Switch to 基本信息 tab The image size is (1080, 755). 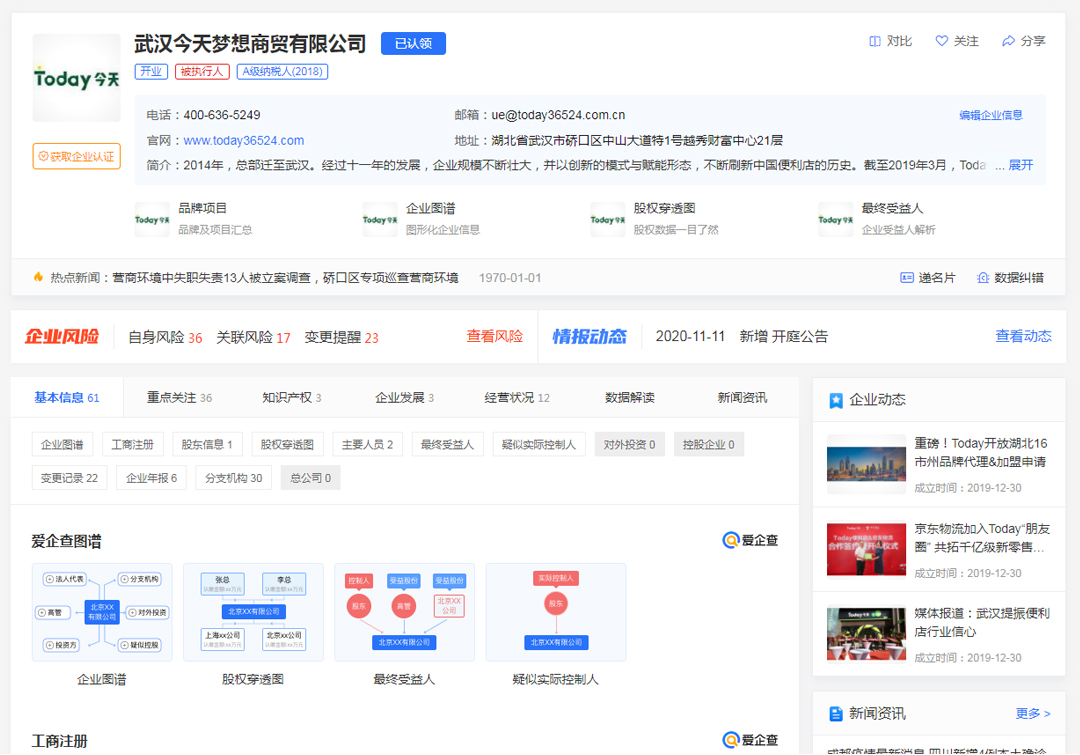pyautogui.click(x=67, y=397)
